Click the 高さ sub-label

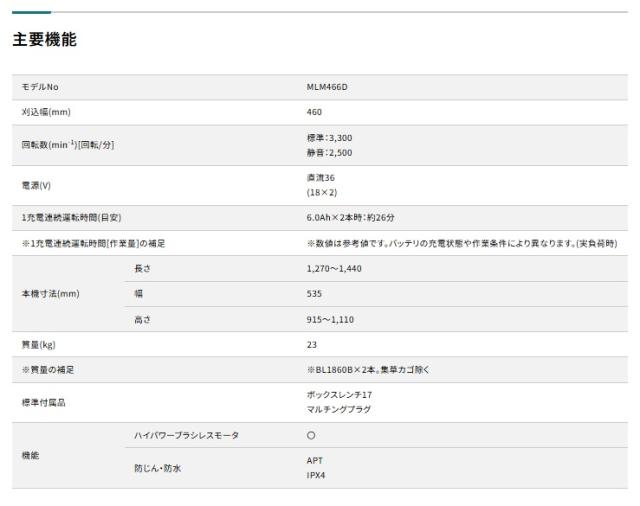point(142,320)
